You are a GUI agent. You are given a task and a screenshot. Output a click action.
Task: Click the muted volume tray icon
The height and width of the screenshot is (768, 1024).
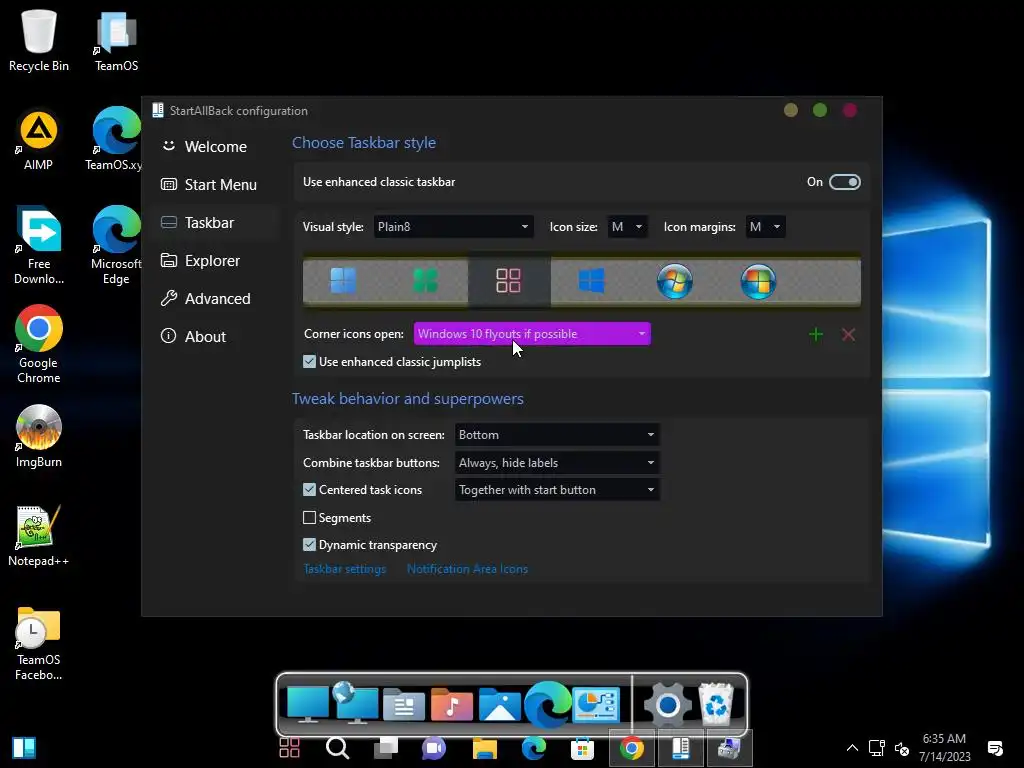[902, 748]
